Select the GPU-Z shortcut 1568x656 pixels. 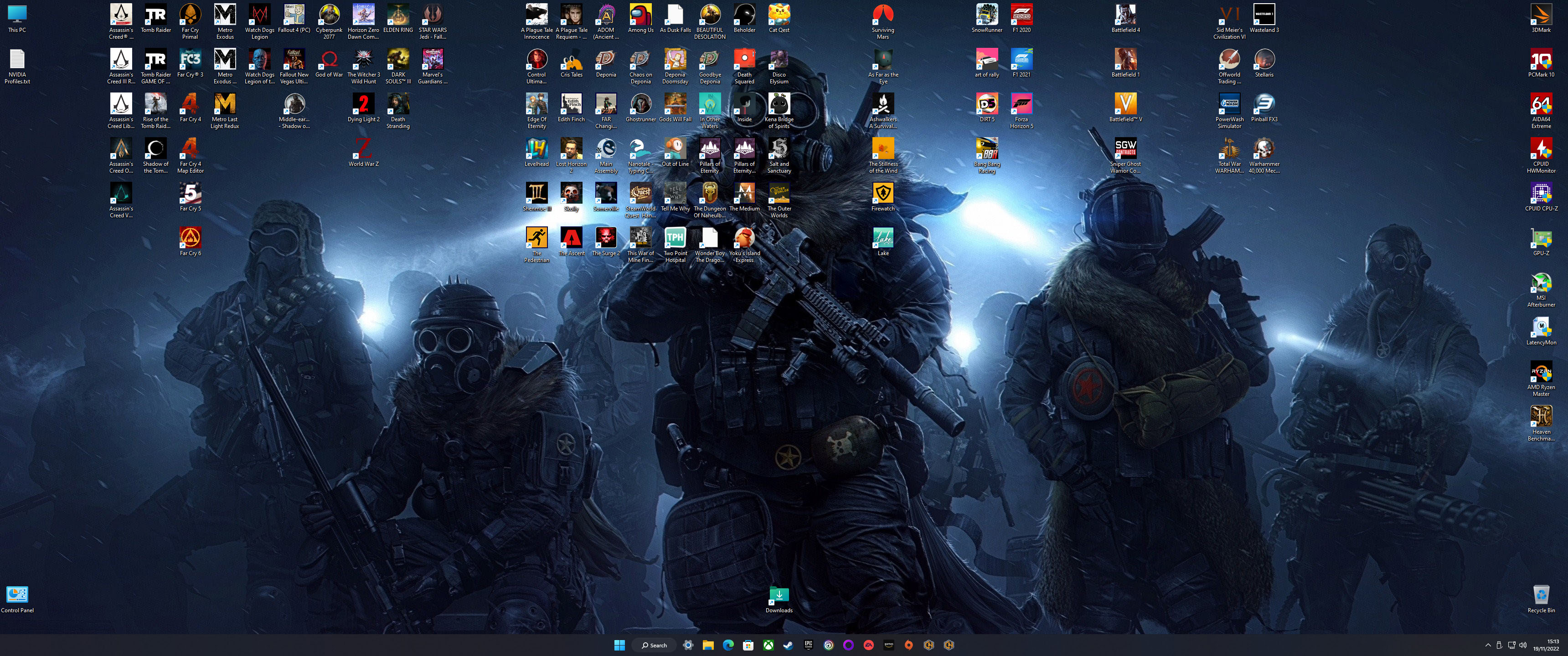pyautogui.click(x=1541, y=241)
